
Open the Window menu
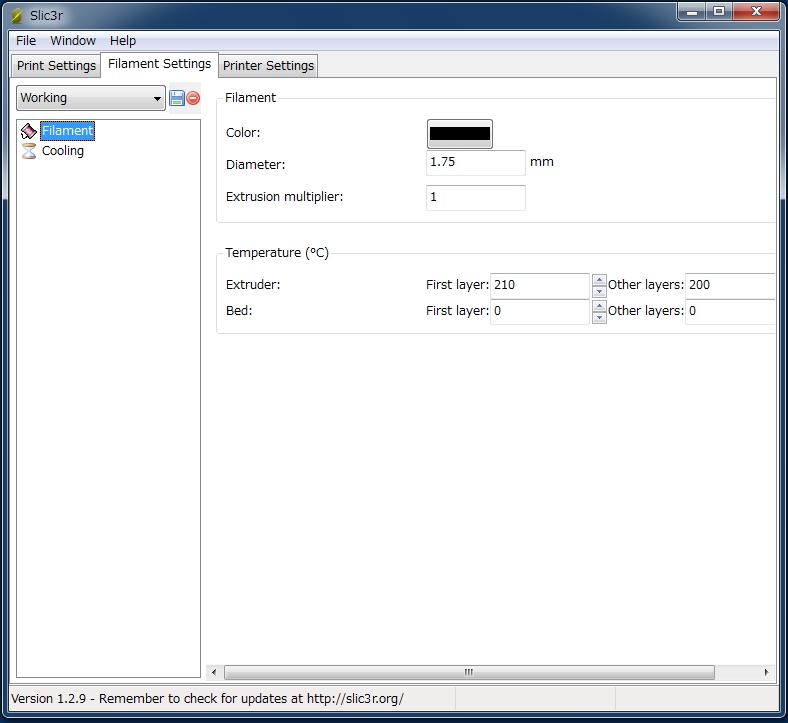click(73, 41)
